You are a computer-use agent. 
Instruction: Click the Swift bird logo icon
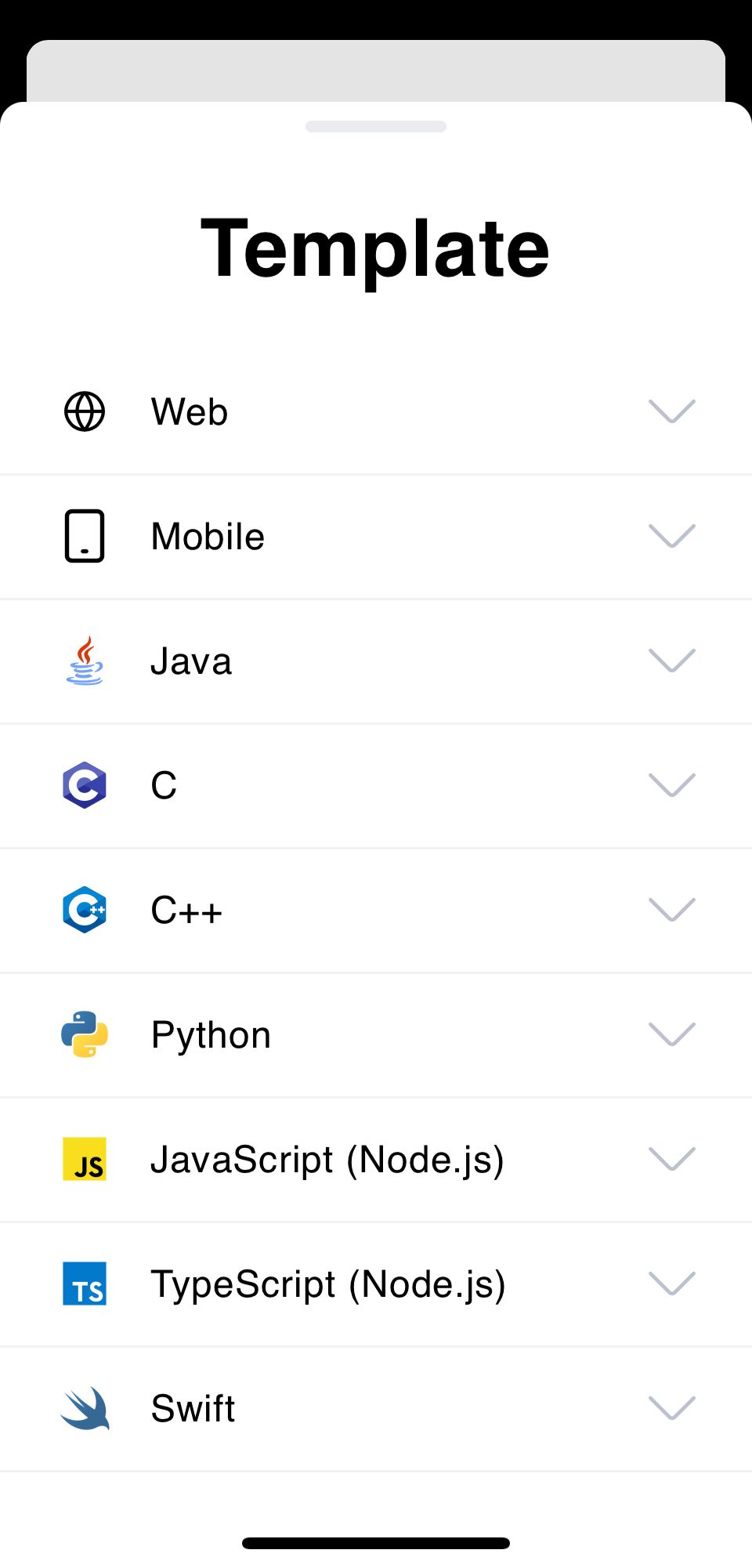(x=85, y=1408)
